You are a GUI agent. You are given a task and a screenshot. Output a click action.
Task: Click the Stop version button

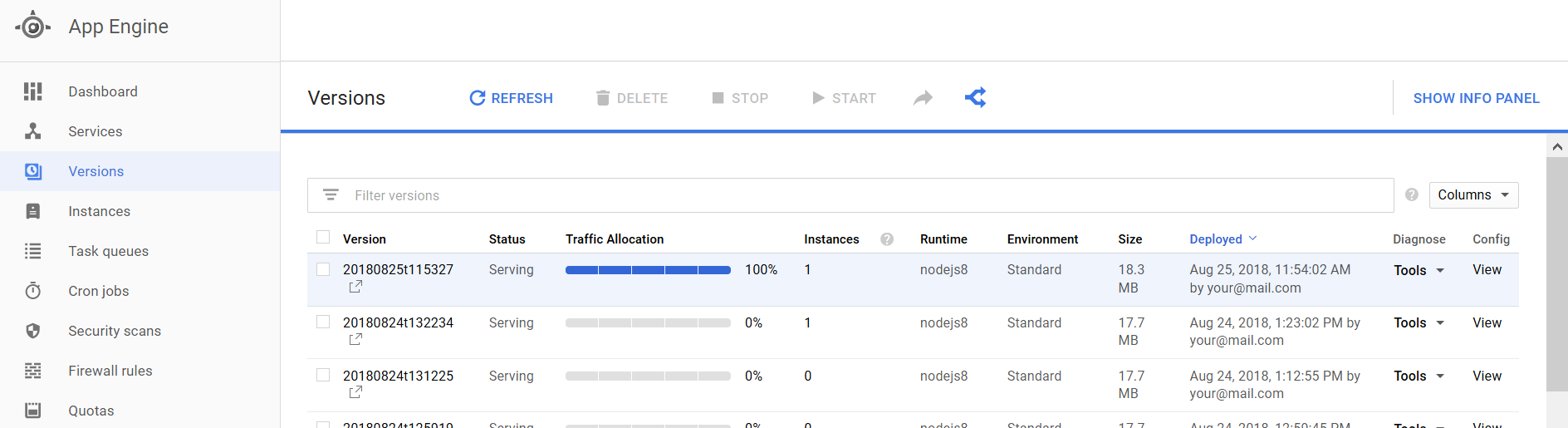[740, 98]
